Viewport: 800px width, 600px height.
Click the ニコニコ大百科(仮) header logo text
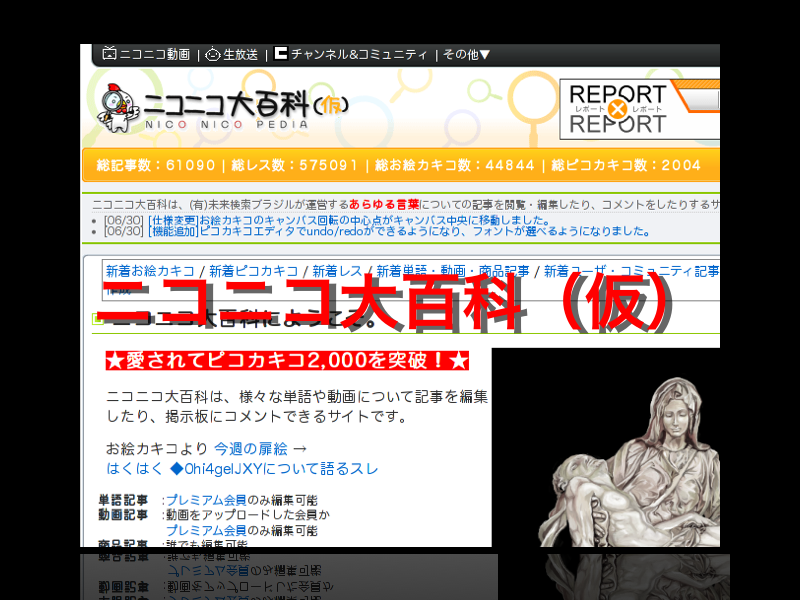pos(245,110)
